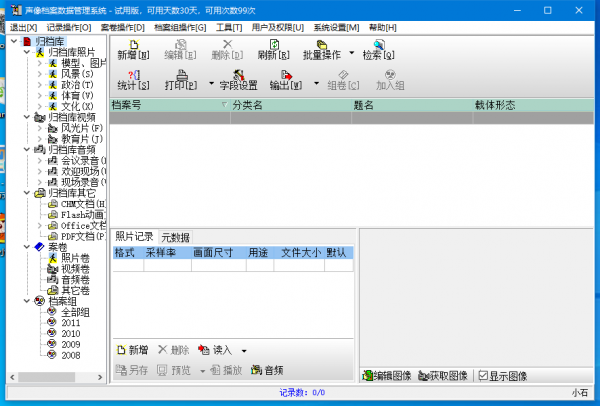The image size is (600, 406).
Task: Open 记录操作[O] menu
Action: [69, 28]
